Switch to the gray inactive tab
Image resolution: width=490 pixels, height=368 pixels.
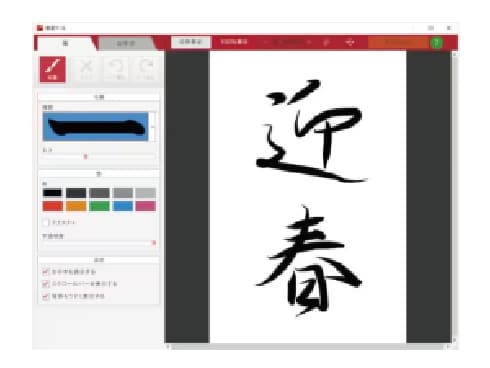pos(126,44)
